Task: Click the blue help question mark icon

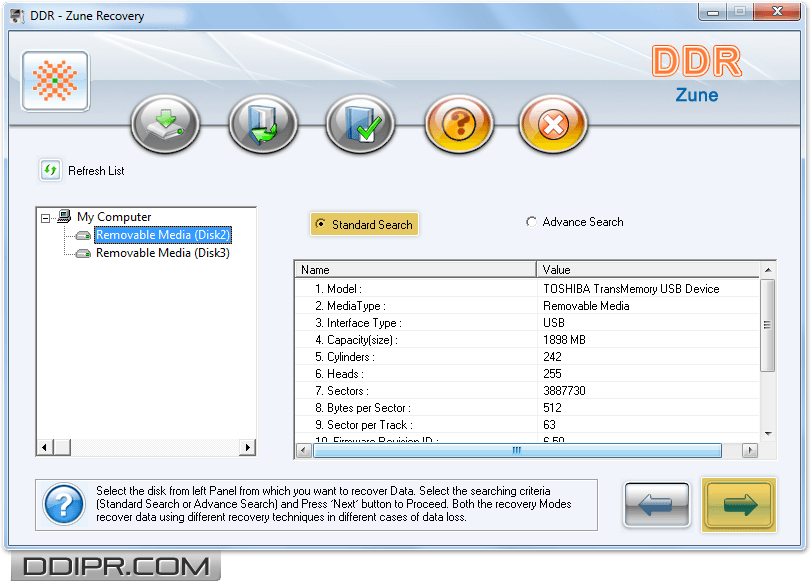Action: [x=64, y=504]
